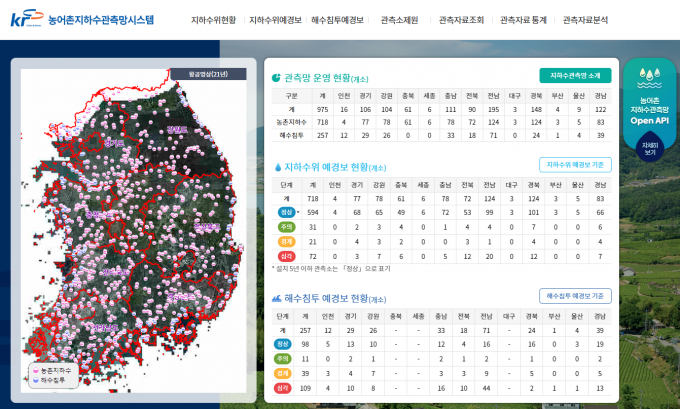Click the 해수침투 예경보 기준 button

pyautogui.click(x=575, y=296)
